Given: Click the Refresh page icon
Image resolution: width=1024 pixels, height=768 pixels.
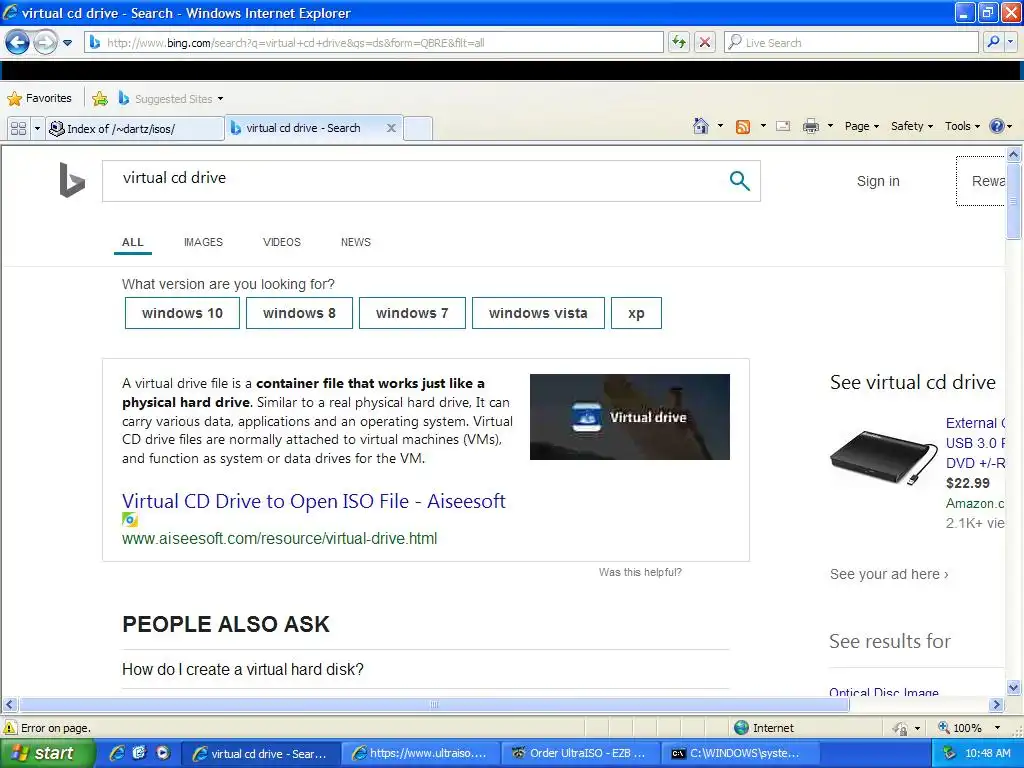Looking at the screenshot, I should (679, 42).
